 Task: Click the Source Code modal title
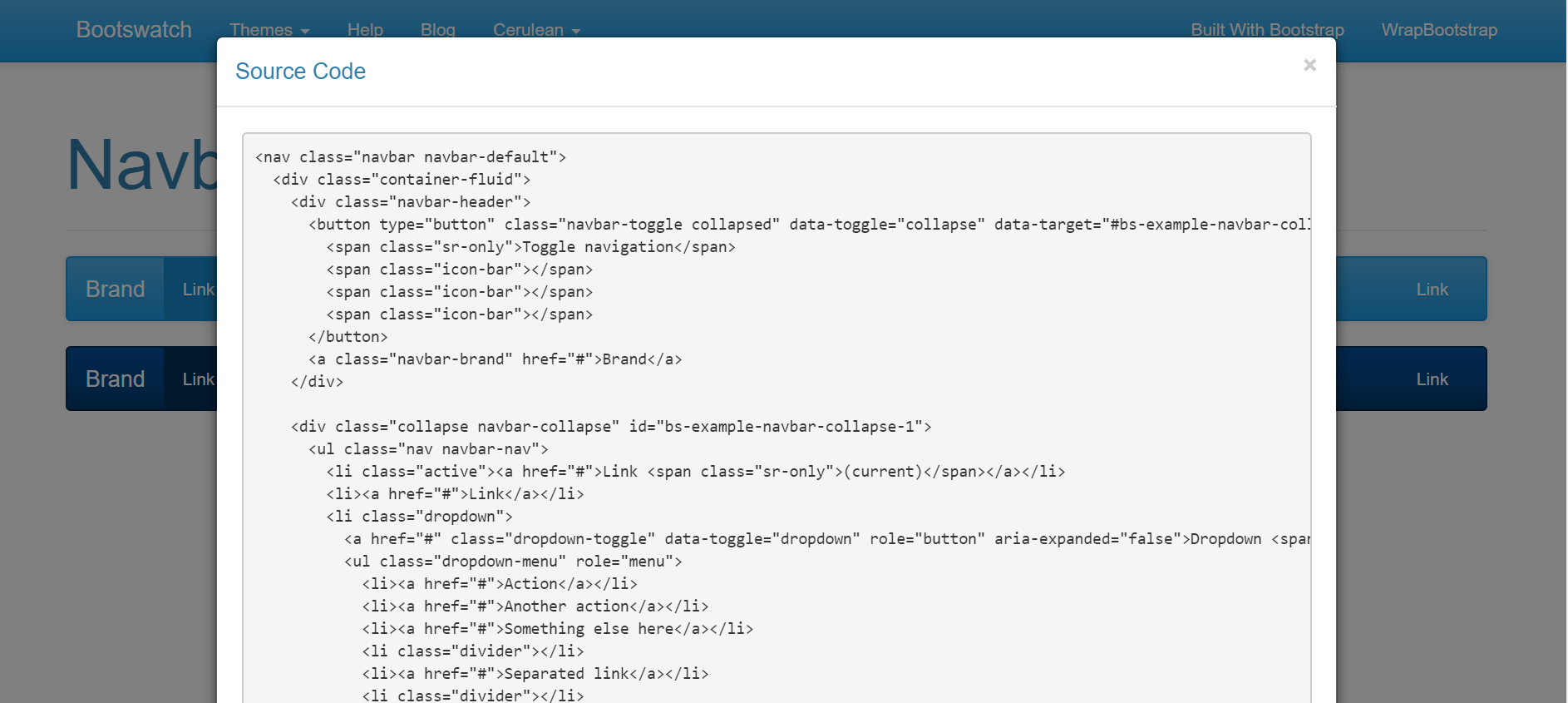pyautogui.click(x=300, y=72)
